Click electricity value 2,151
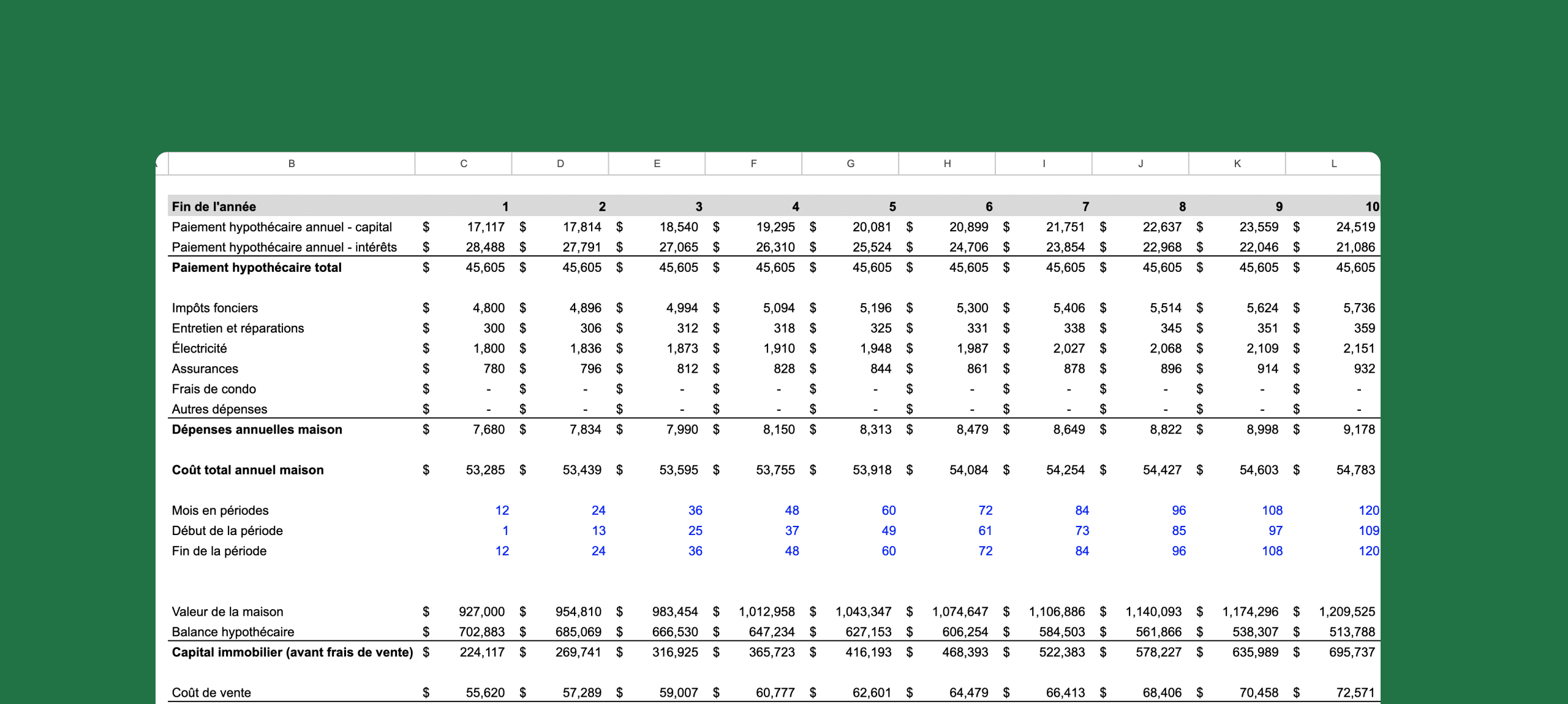This screenshot has height=704, width=1568. tap(1359, 348)
